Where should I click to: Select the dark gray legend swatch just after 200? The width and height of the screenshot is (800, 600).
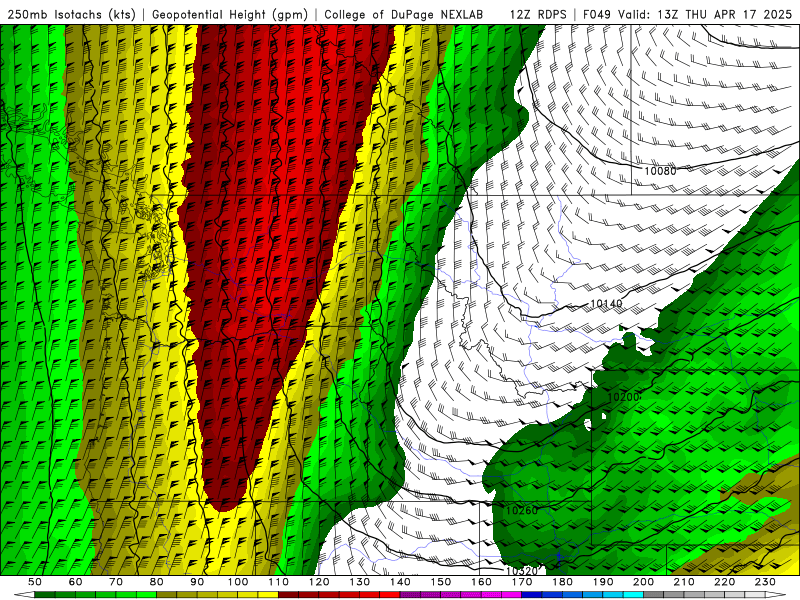point(654,595)
